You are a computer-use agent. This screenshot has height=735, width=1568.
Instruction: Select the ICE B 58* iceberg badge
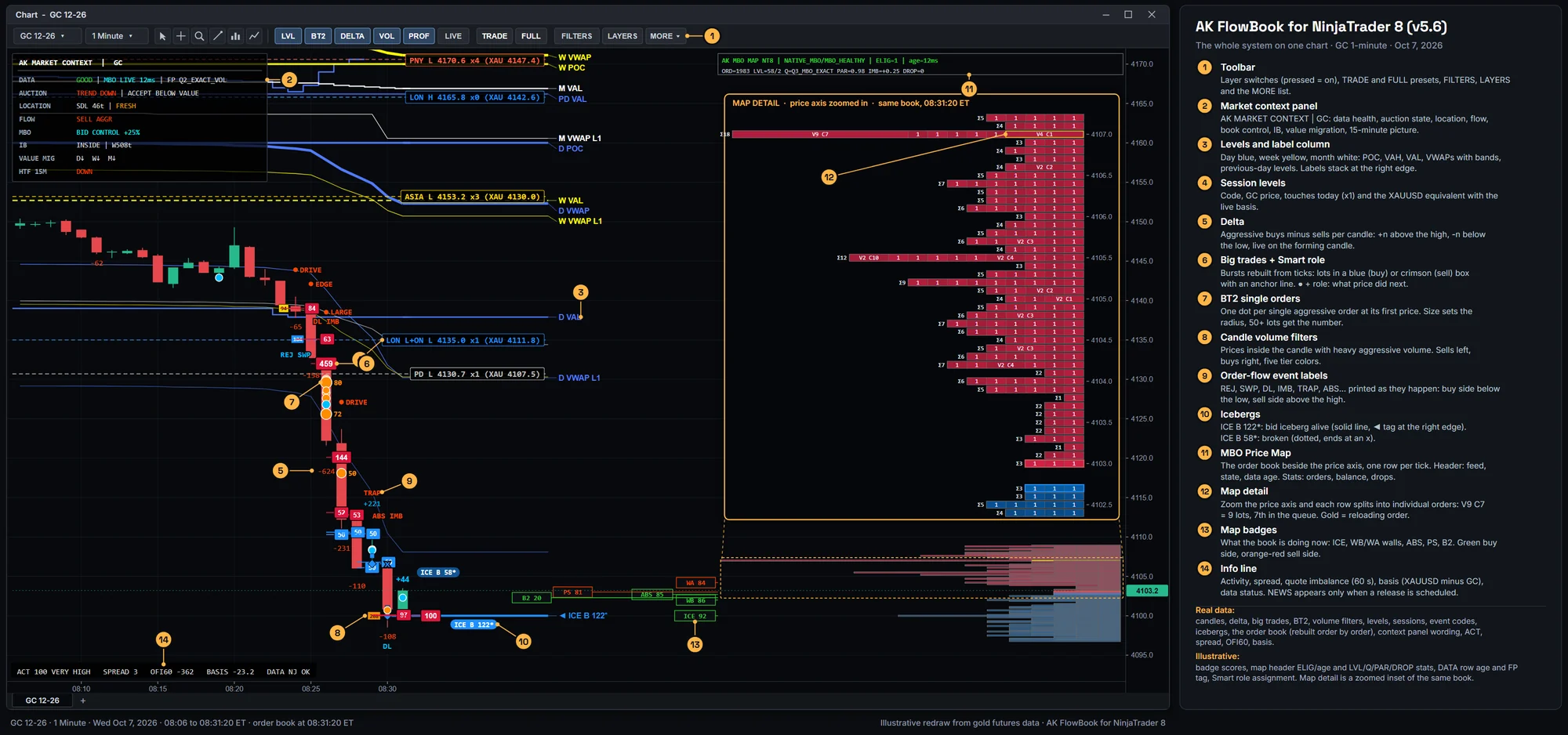[x=438, y=573]
